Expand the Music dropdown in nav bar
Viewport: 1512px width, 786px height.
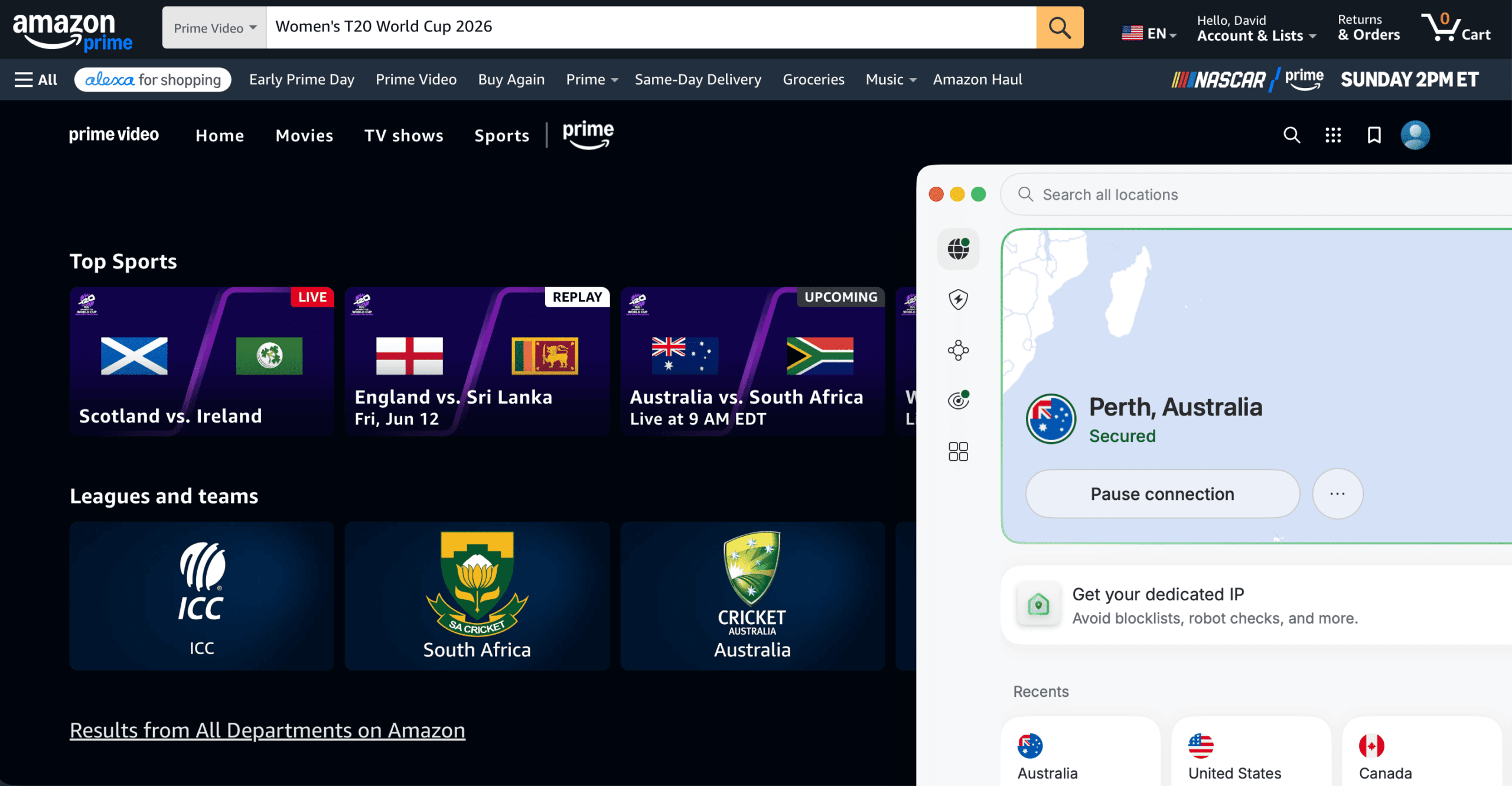click(891, 79)
